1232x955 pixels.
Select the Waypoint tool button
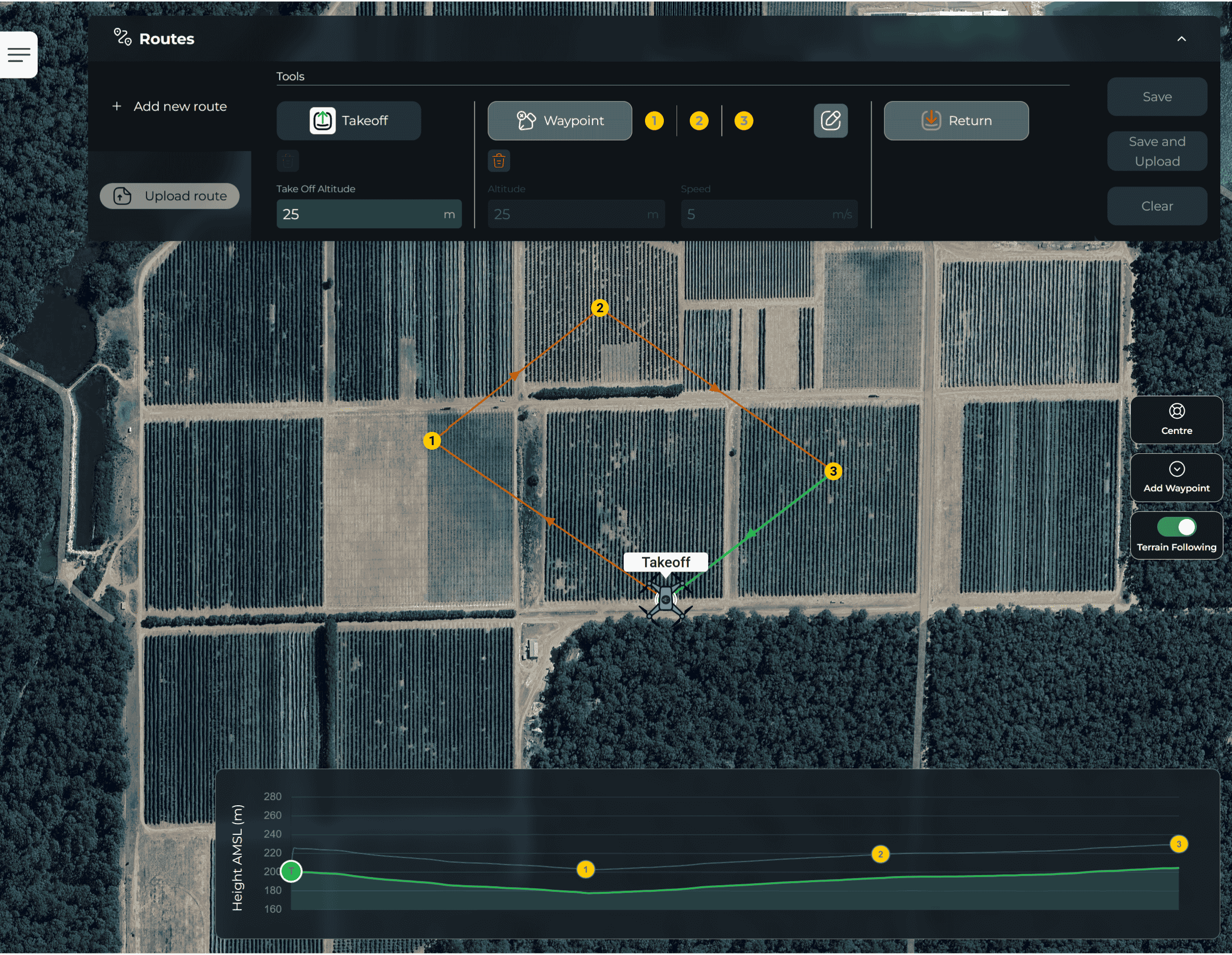[559, 121]
